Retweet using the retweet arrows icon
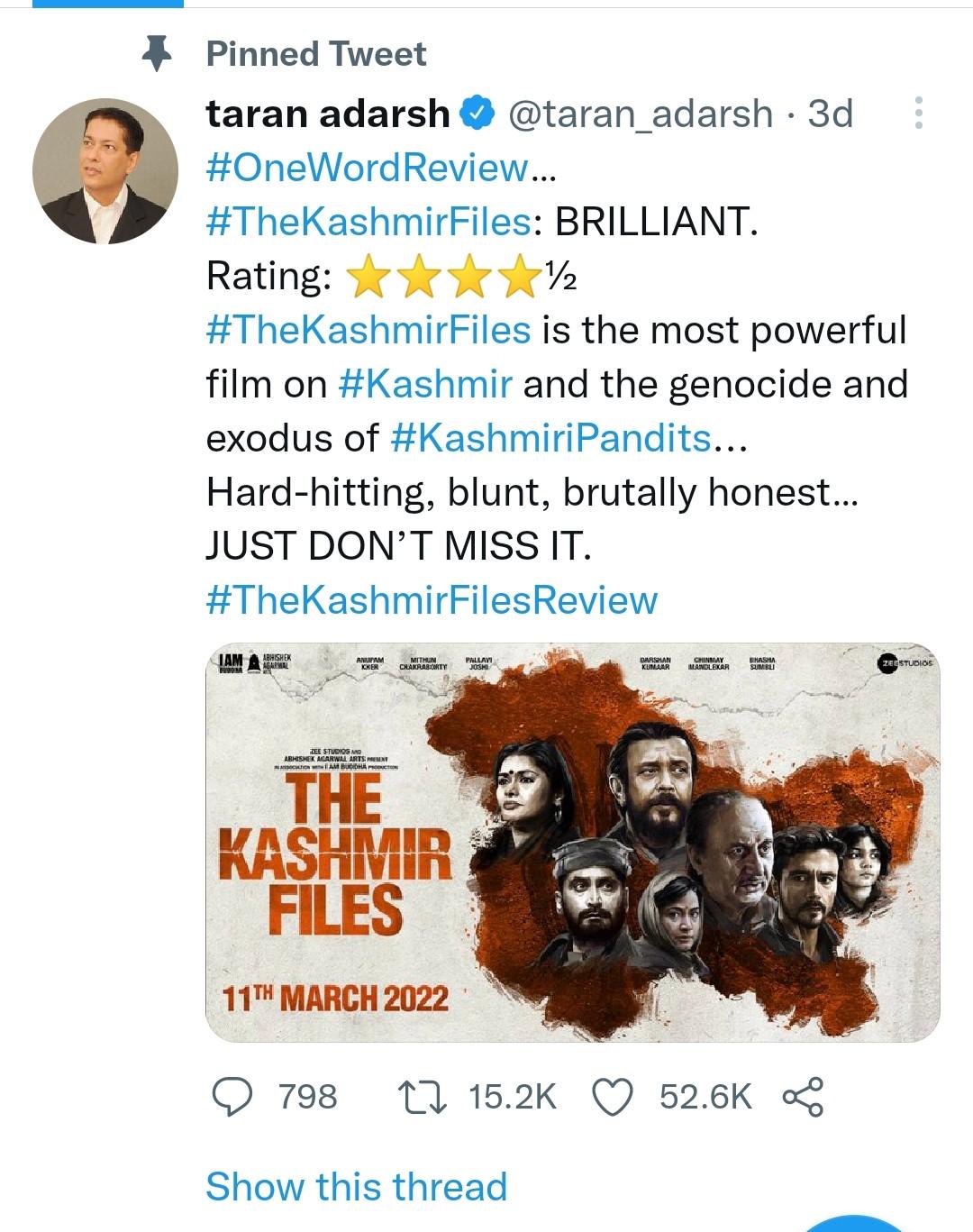Screen dimensions: 973x1232 (422, 1097)
